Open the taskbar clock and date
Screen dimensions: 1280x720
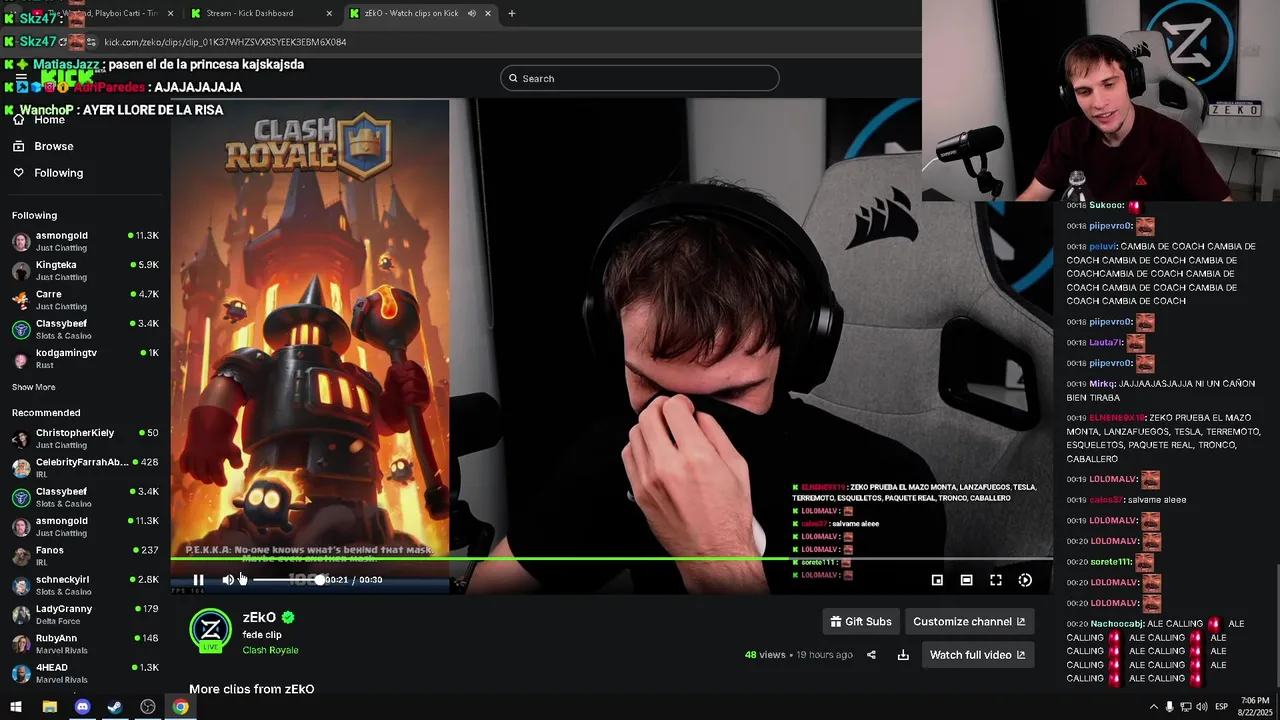pyautogui.click(x=1255, y=706)
